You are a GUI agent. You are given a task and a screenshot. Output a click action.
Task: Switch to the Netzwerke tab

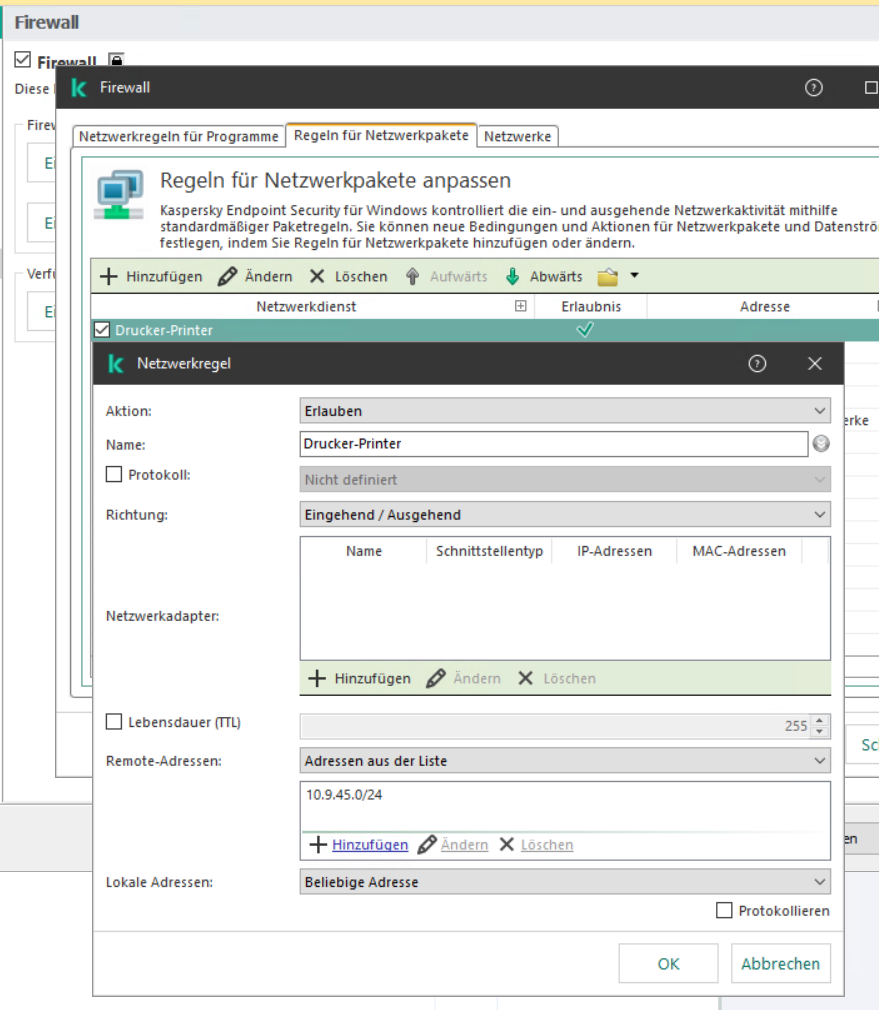[517, 136]
